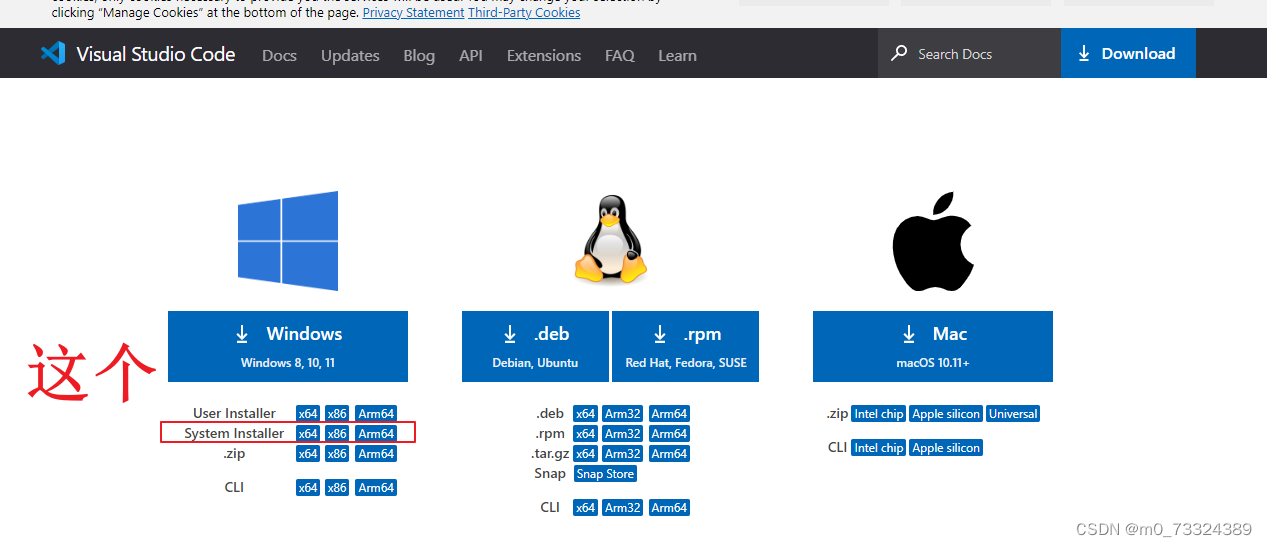
Task: Download Mac .zip Apple silicon build
Action: [946, 414]
